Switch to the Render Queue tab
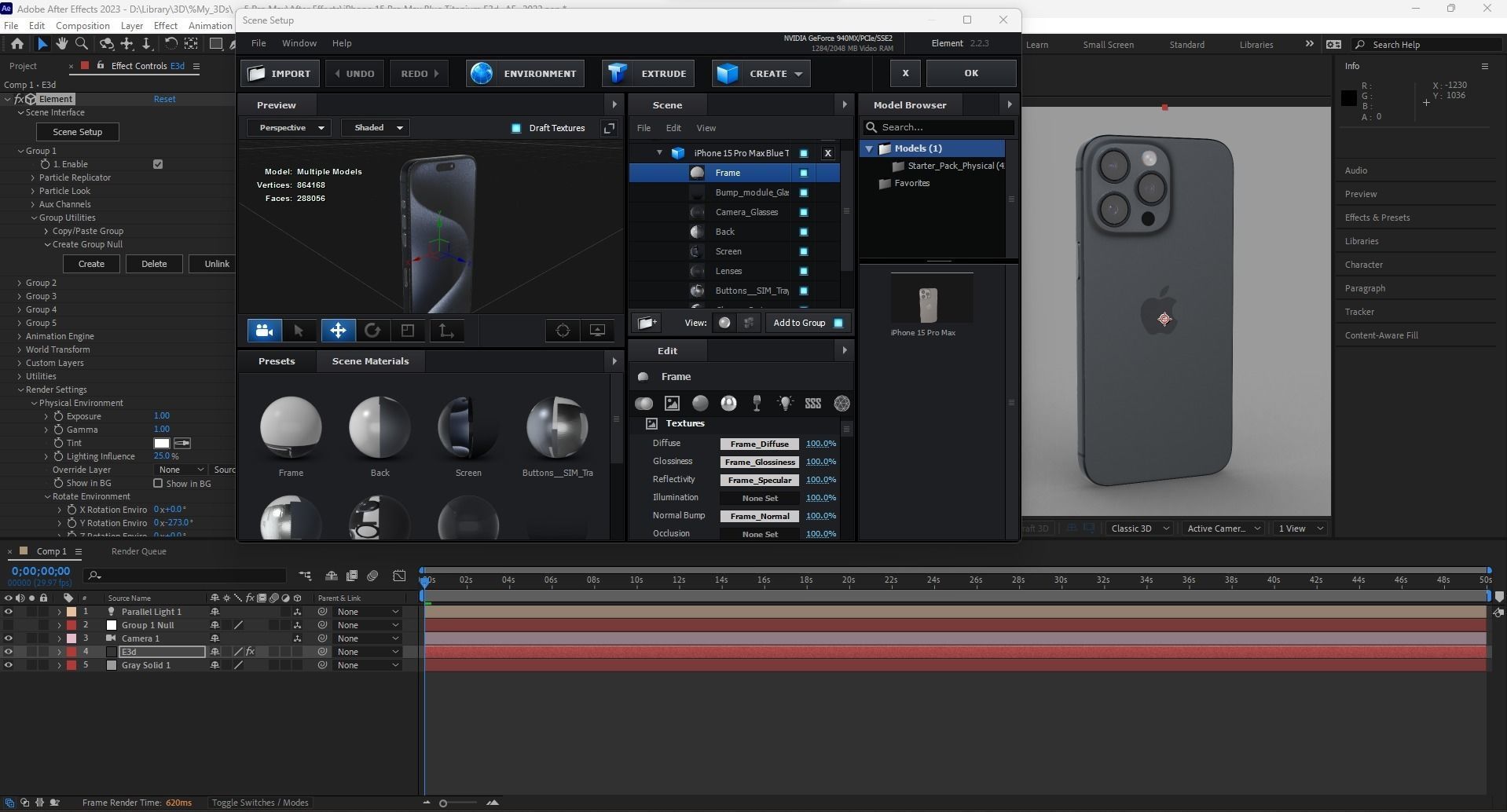 tap(139, 551)
